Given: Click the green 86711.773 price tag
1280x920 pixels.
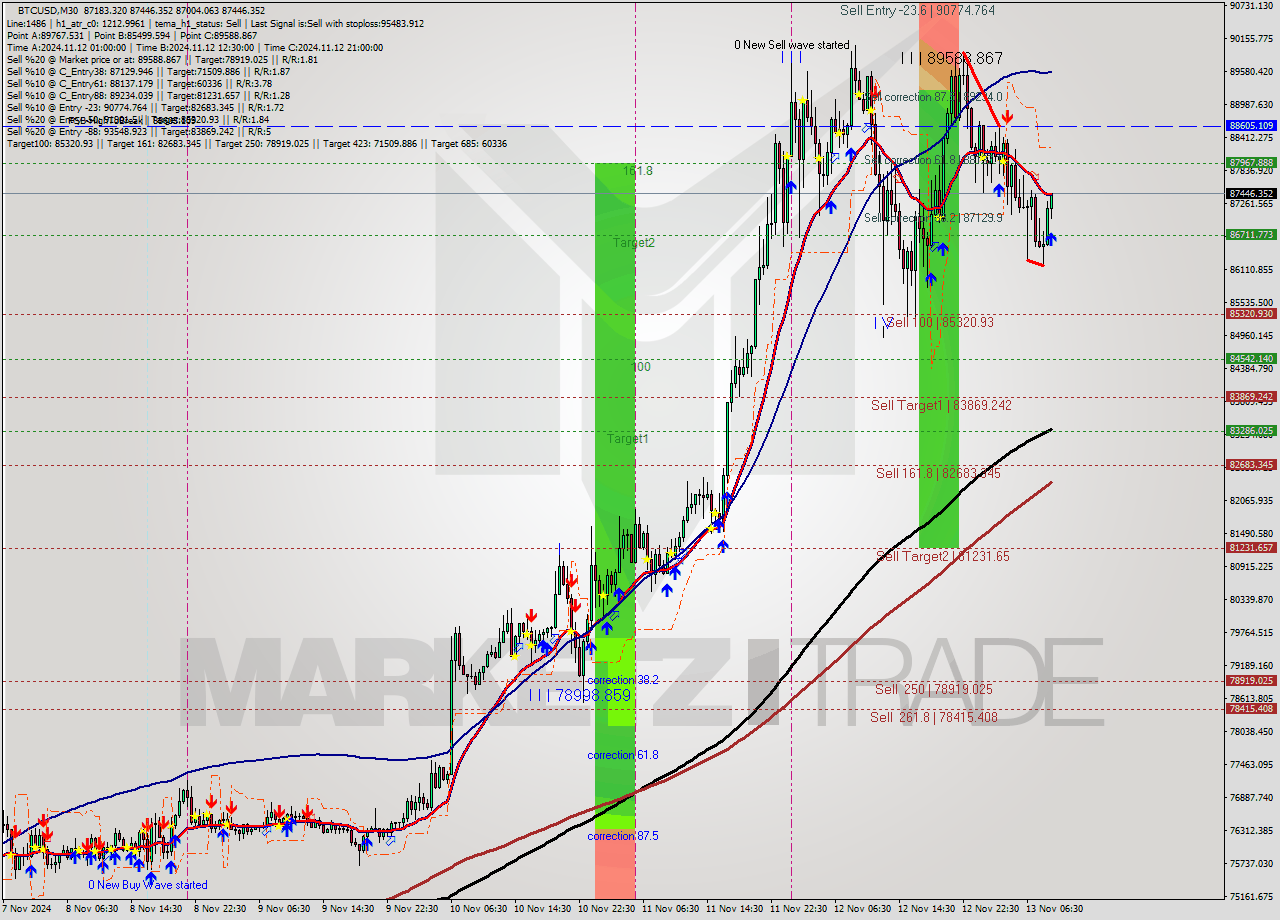Looking at the screenshot, I should (x=1251, y=235).
